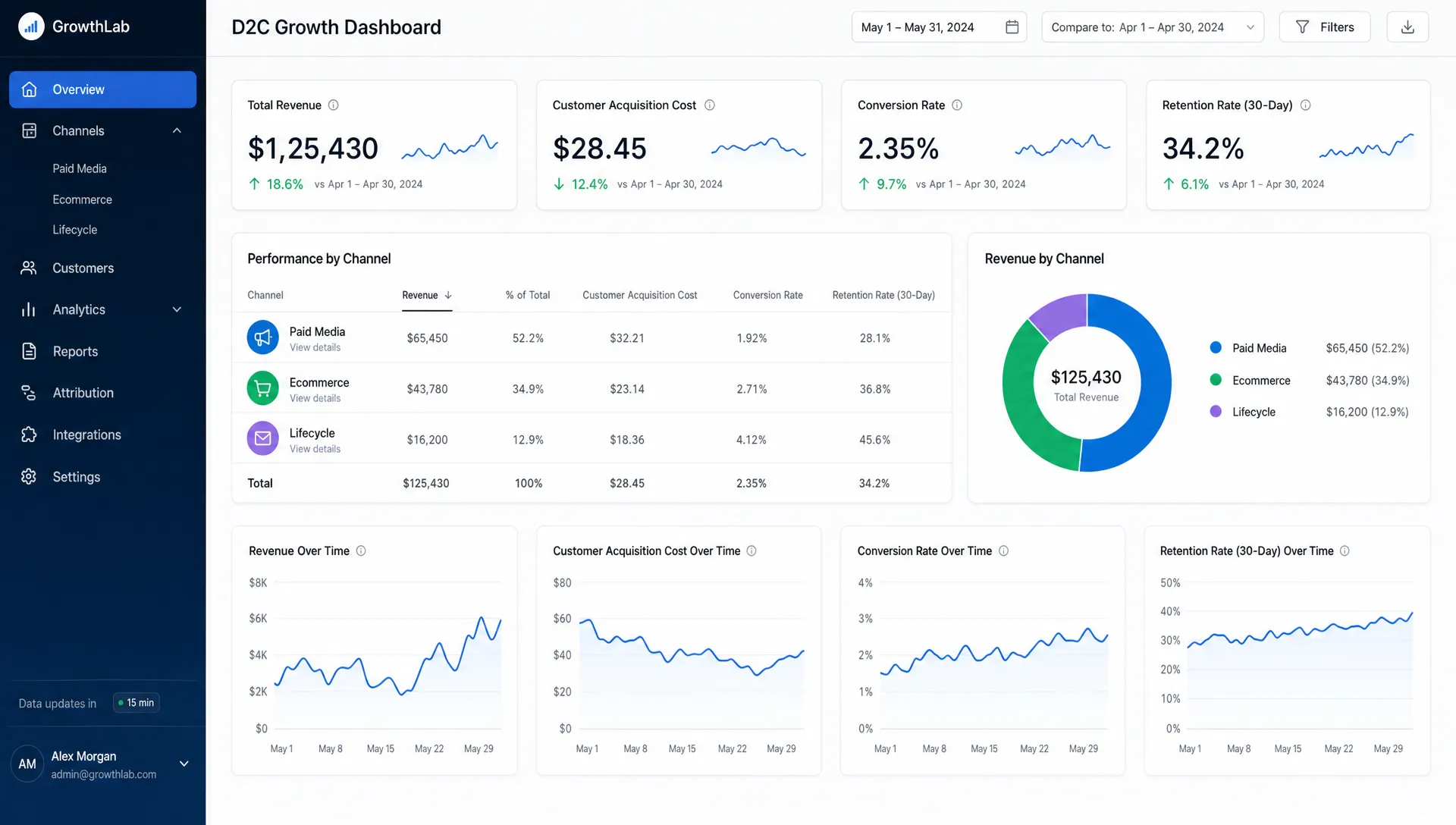Go to Paid Media in sidebar
Screen dimensions: 1456x825
(x=80, y=168)
